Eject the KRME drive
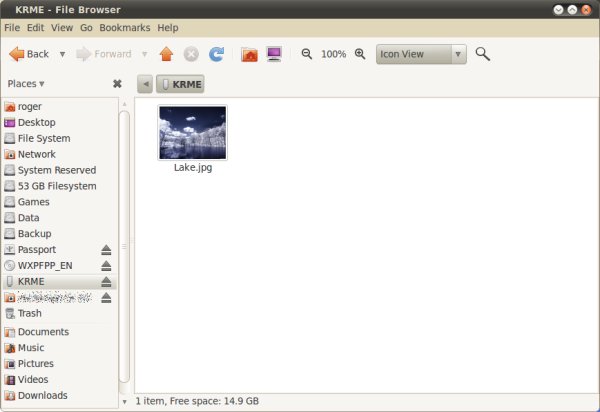Image resolution: width=600 pixels, height=412 pixels. pyautogui.click(x=106, y=282)
